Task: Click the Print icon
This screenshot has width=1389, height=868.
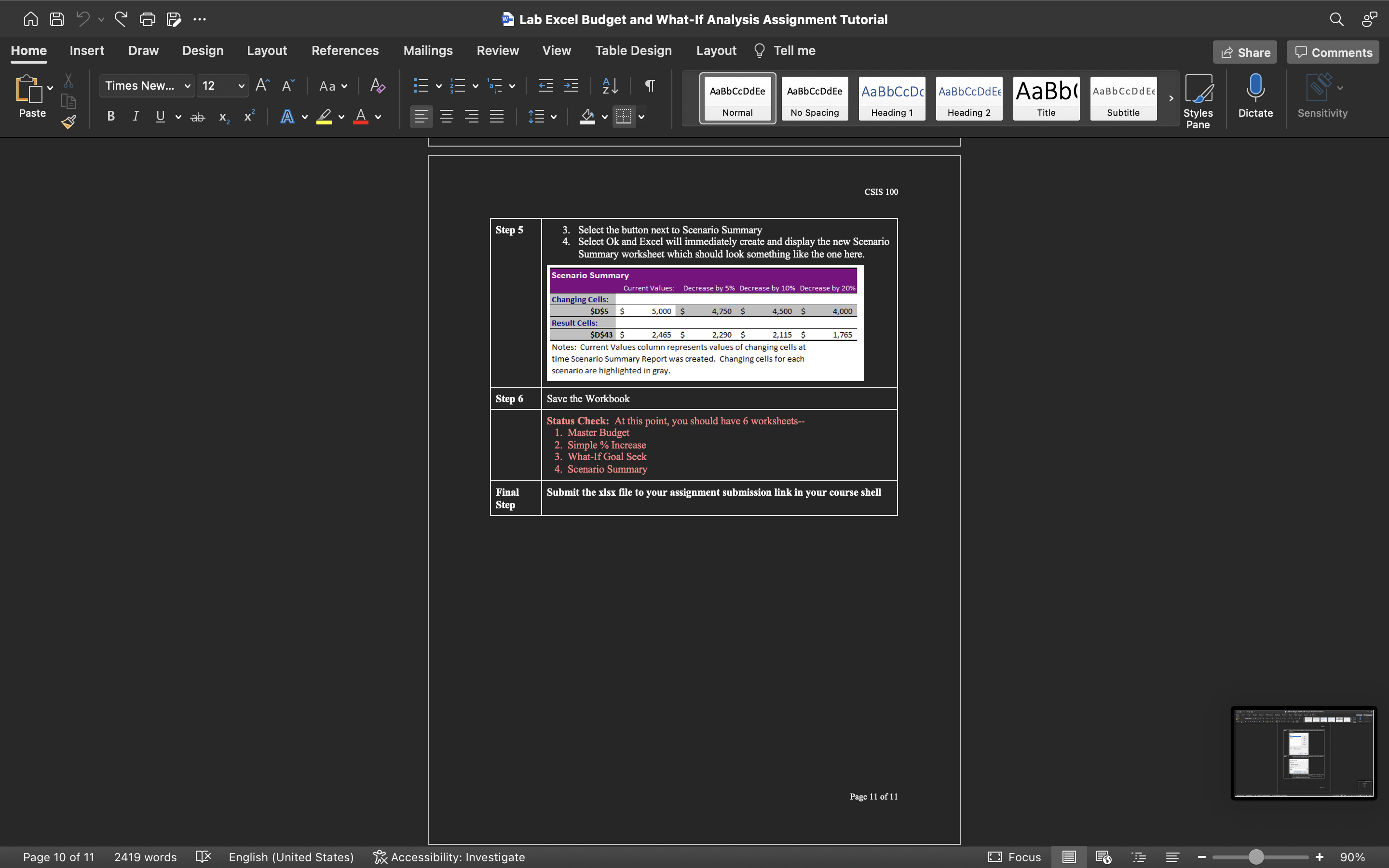Action: point(148,19)
